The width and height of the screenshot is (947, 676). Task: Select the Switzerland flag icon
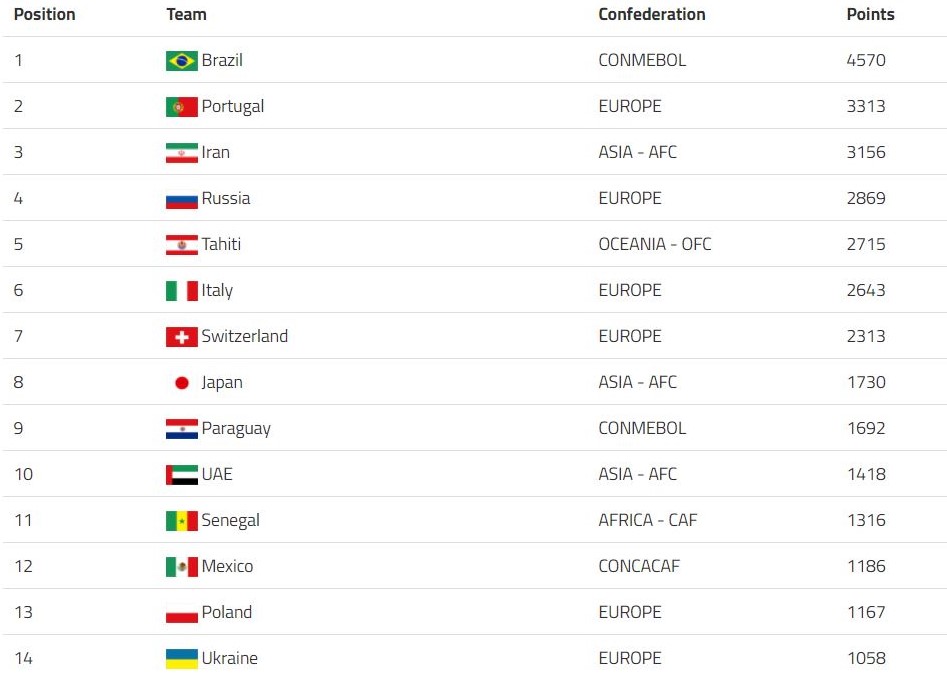coord(182,337)
